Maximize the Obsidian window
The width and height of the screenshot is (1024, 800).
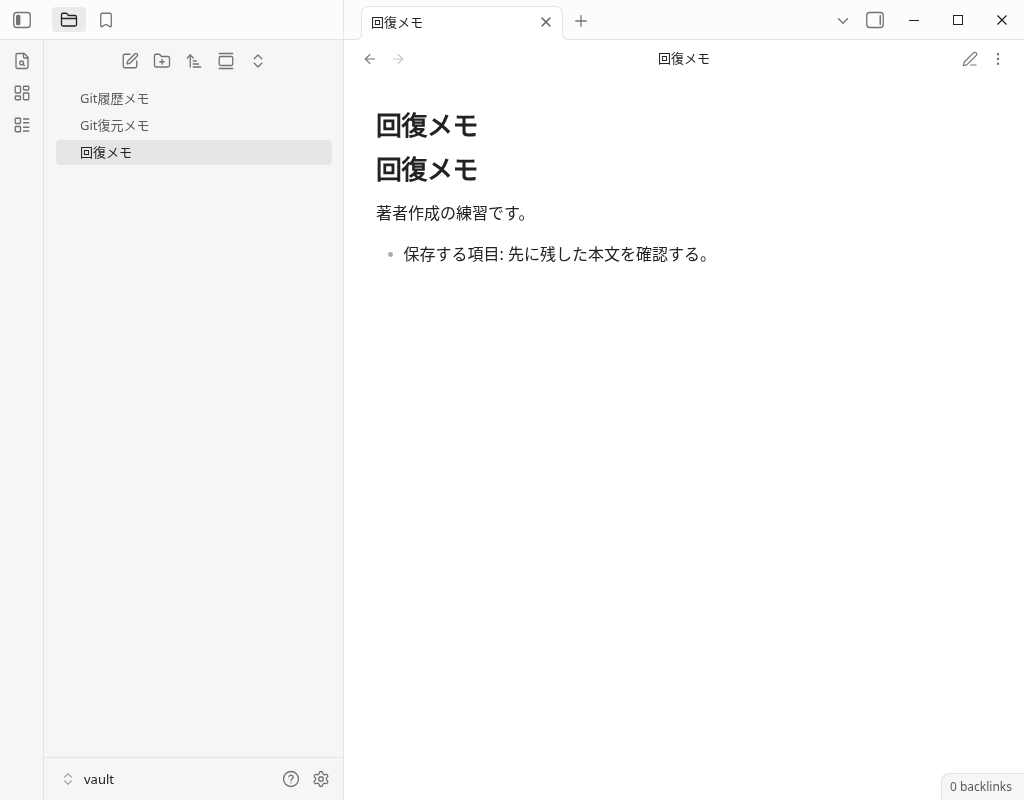coord(958,20)
